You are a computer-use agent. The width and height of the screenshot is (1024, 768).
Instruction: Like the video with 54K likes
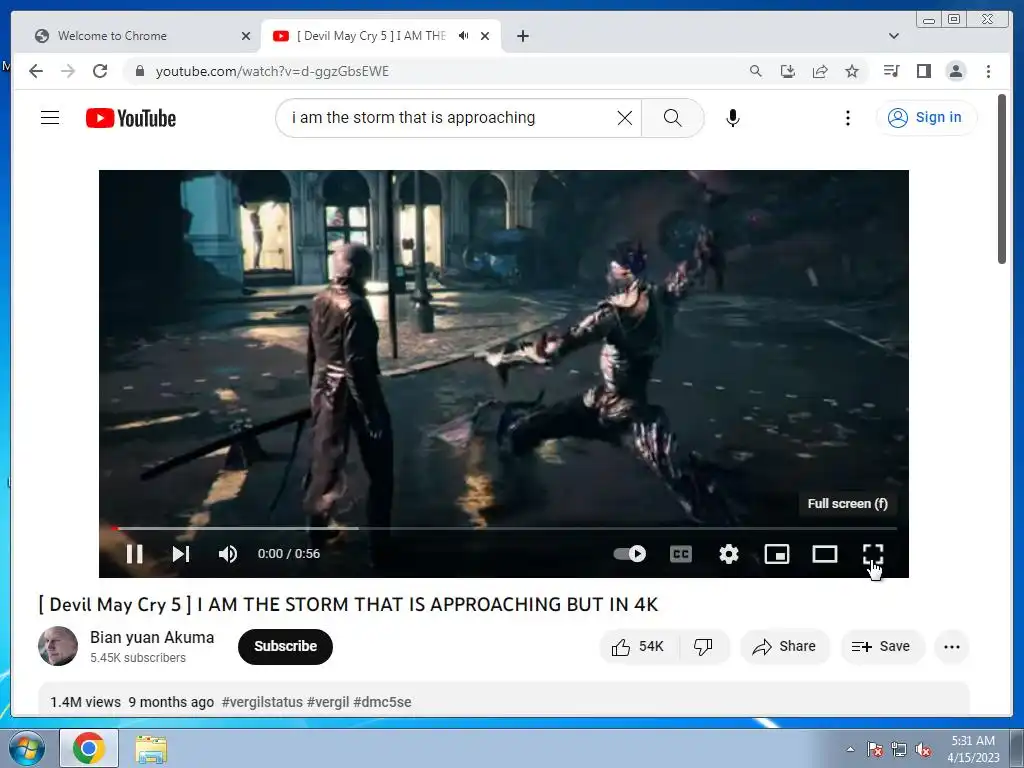click(x=639, y=647)
